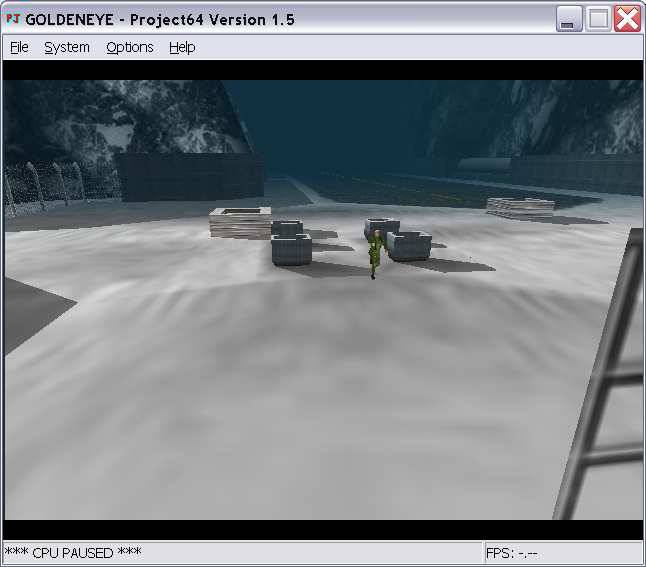Screen dimensions: 646x567
Task: Open the Help menu
Action: (182, 47)
